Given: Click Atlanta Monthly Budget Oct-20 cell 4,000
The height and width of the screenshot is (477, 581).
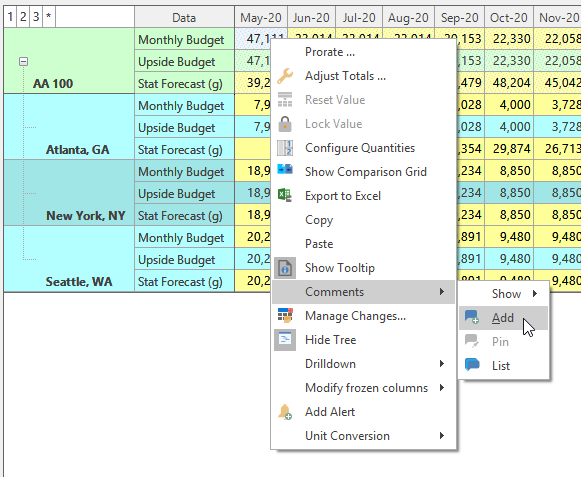Looking at the screenshot, I should tap(509, 105).
